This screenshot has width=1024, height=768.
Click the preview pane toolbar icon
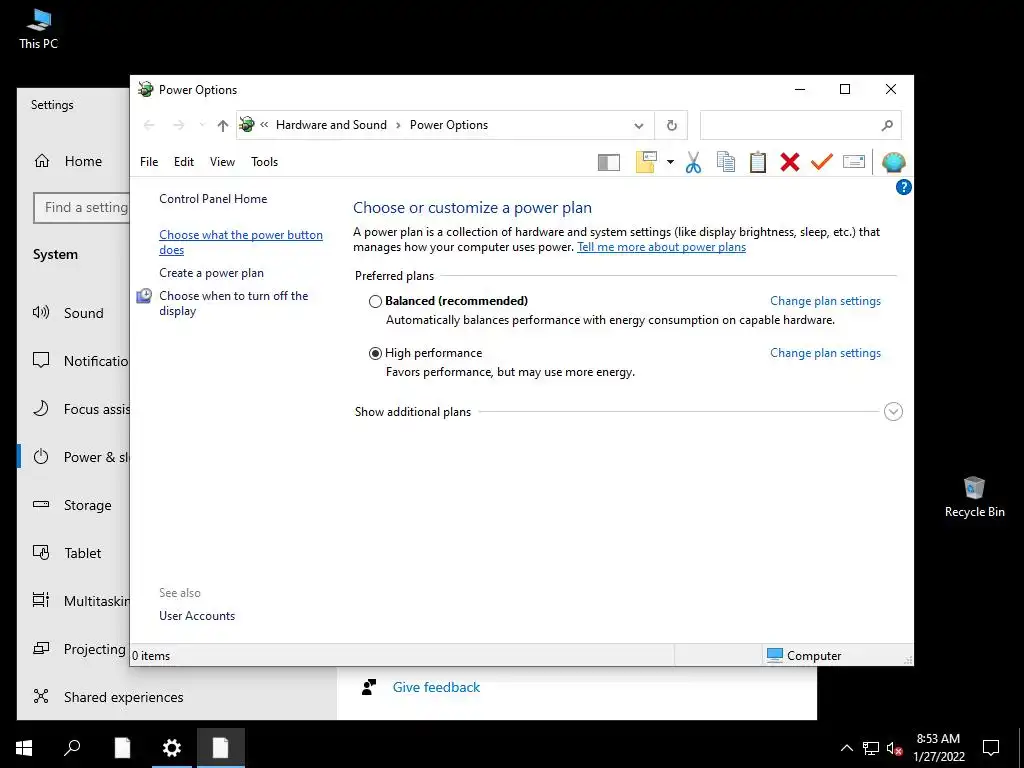[x=609, y=162]
